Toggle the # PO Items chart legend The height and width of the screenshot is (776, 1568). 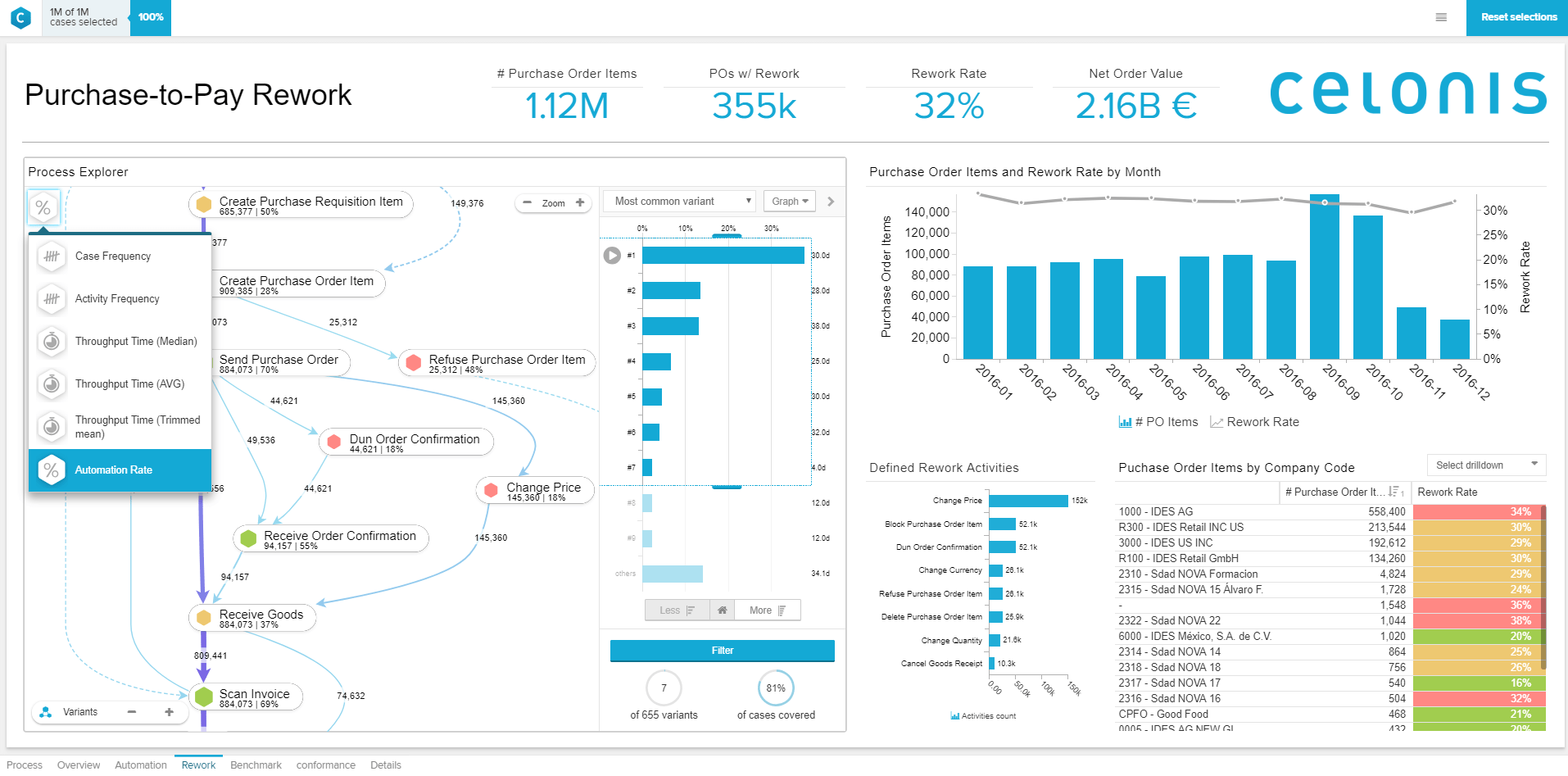pyautogui.click(x=1158, y=422)
